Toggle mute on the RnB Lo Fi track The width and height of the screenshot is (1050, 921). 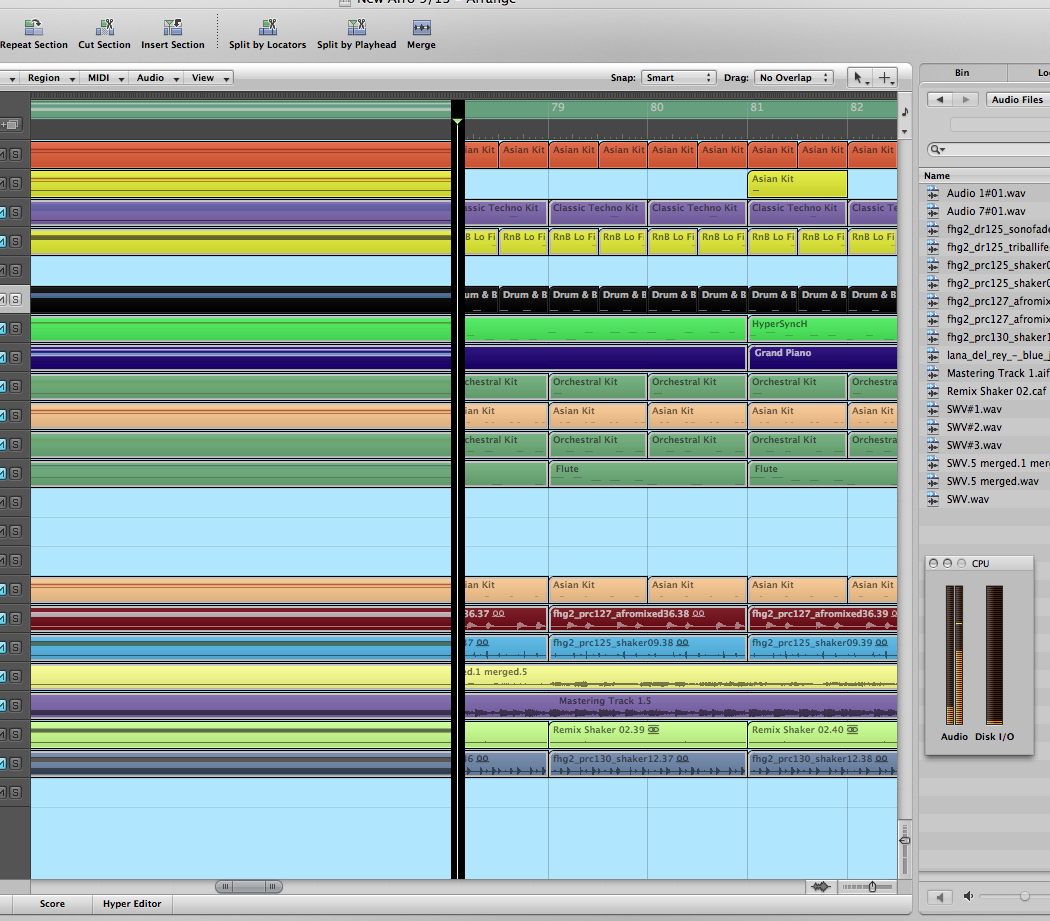coord(2,241)
